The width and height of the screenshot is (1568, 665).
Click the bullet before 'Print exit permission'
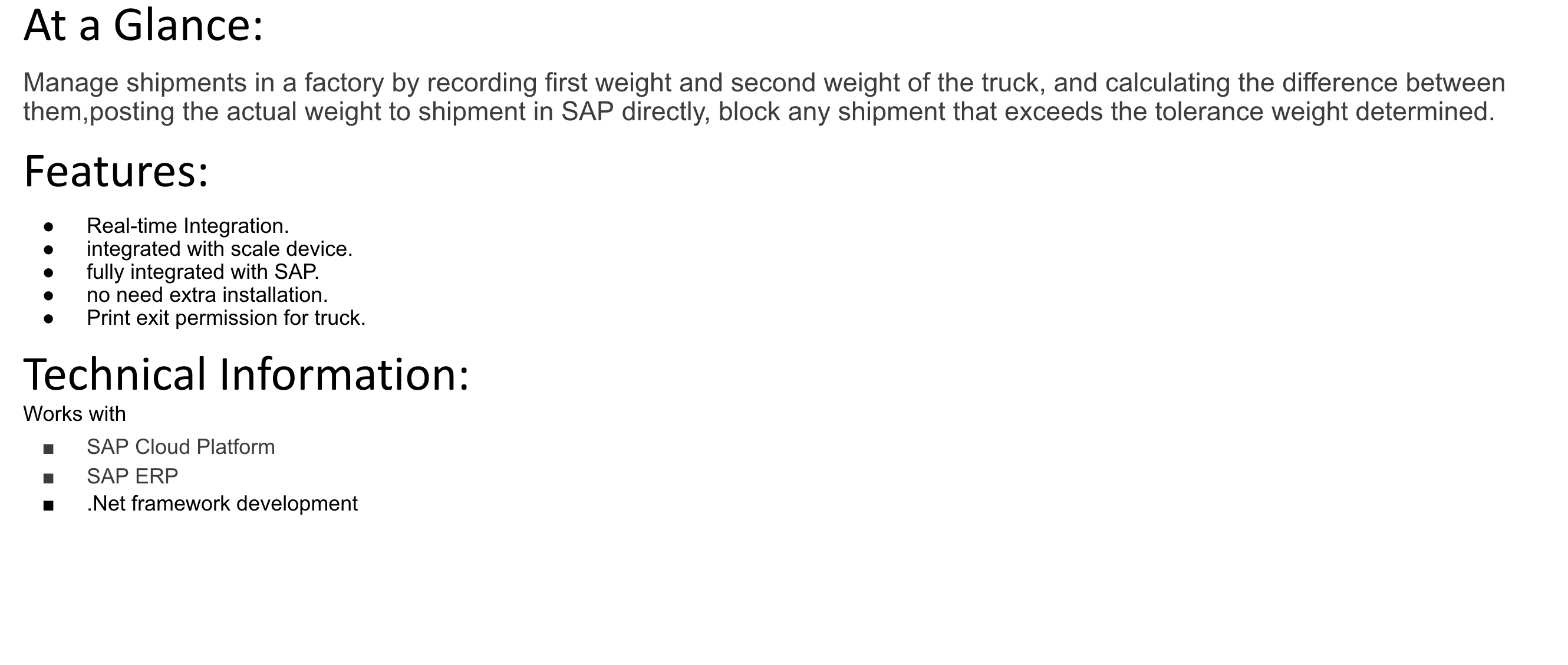(49, 319)
